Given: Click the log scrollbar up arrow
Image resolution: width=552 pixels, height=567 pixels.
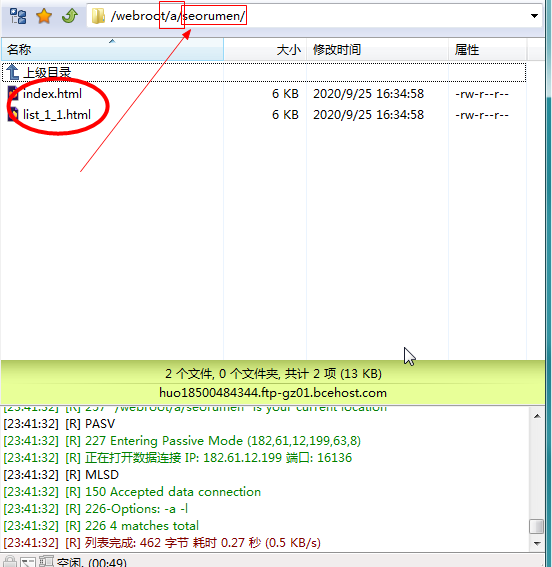Looking at the screenshot, I should [x=537, y=416].
